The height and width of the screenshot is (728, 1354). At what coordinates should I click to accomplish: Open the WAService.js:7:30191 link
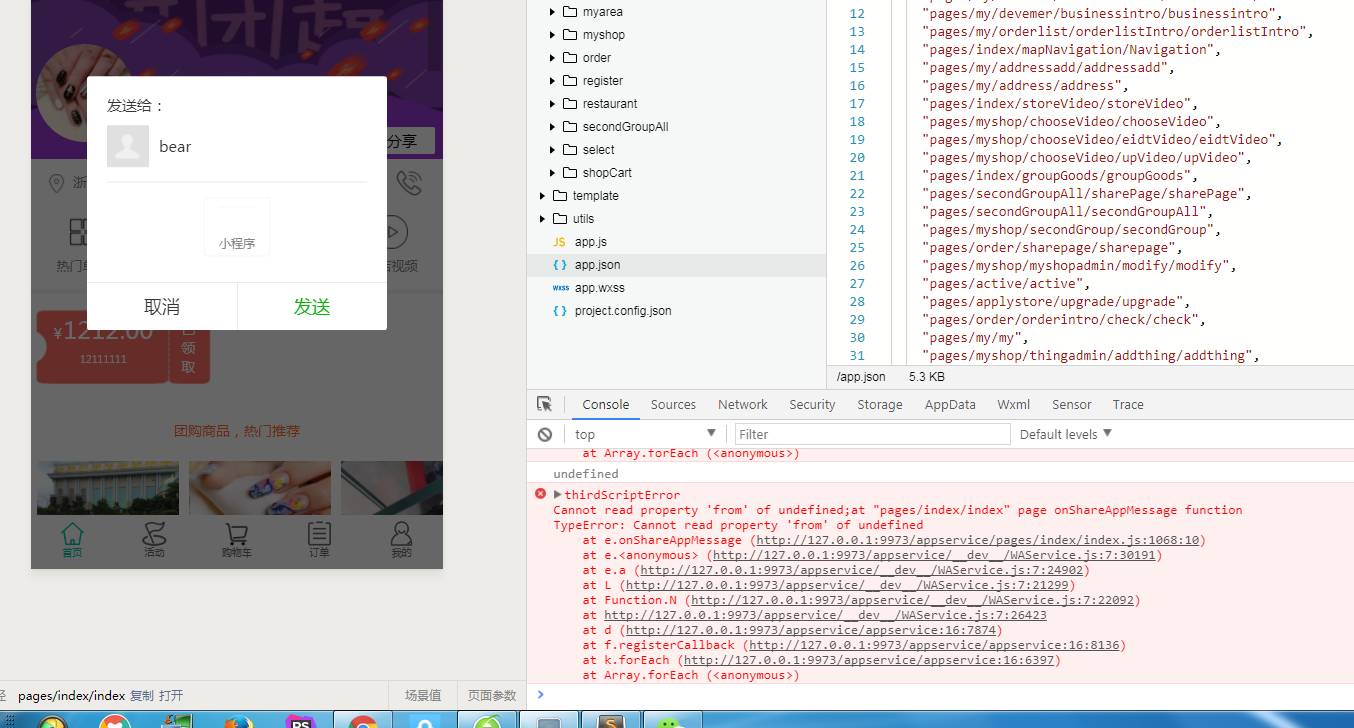pos(934,555)
